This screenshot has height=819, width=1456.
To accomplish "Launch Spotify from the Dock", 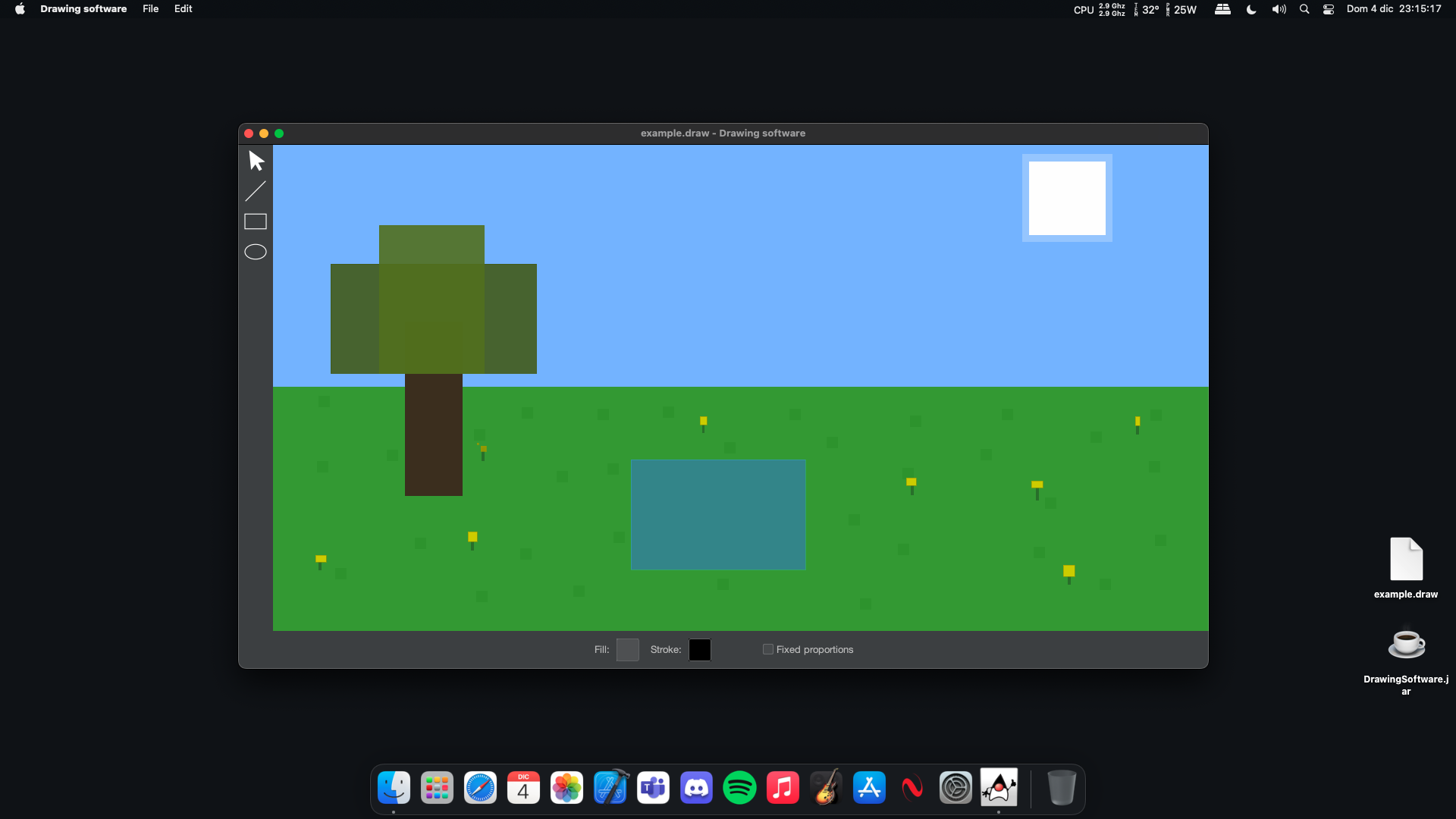I will 740,788.
